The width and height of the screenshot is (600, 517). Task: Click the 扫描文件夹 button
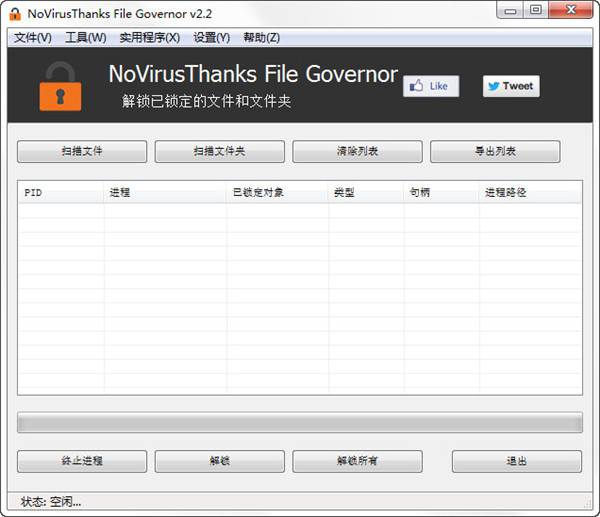pos(220,152)
